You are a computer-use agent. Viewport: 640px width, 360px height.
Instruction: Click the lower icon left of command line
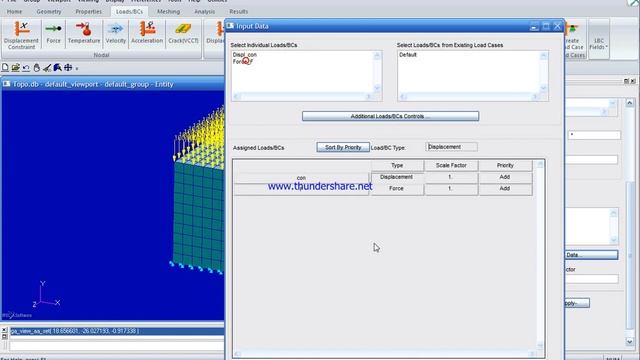pyautogui.click(x=4, y=337)
